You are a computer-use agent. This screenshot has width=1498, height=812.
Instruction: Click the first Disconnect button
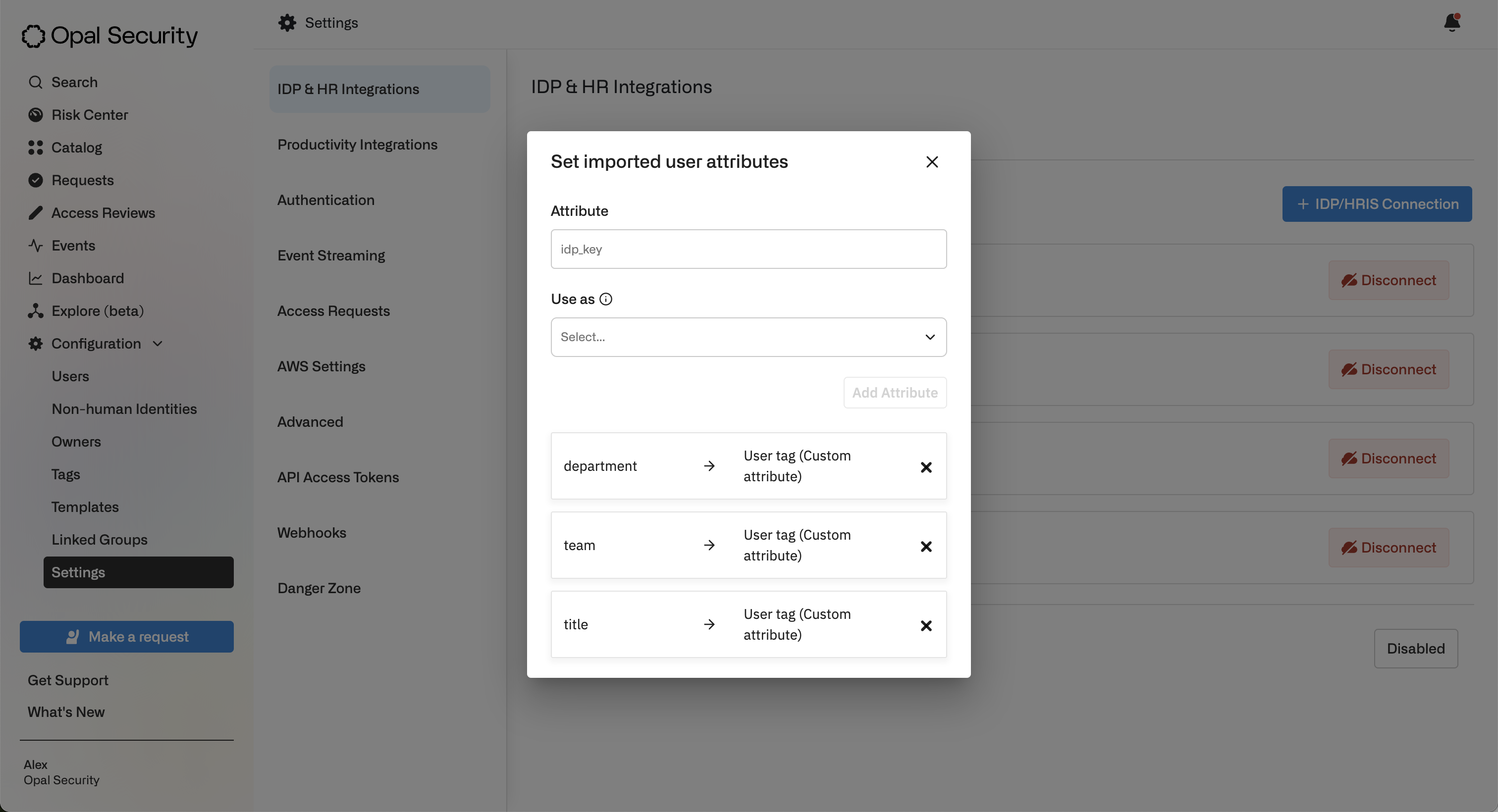tap(1388, 280)
